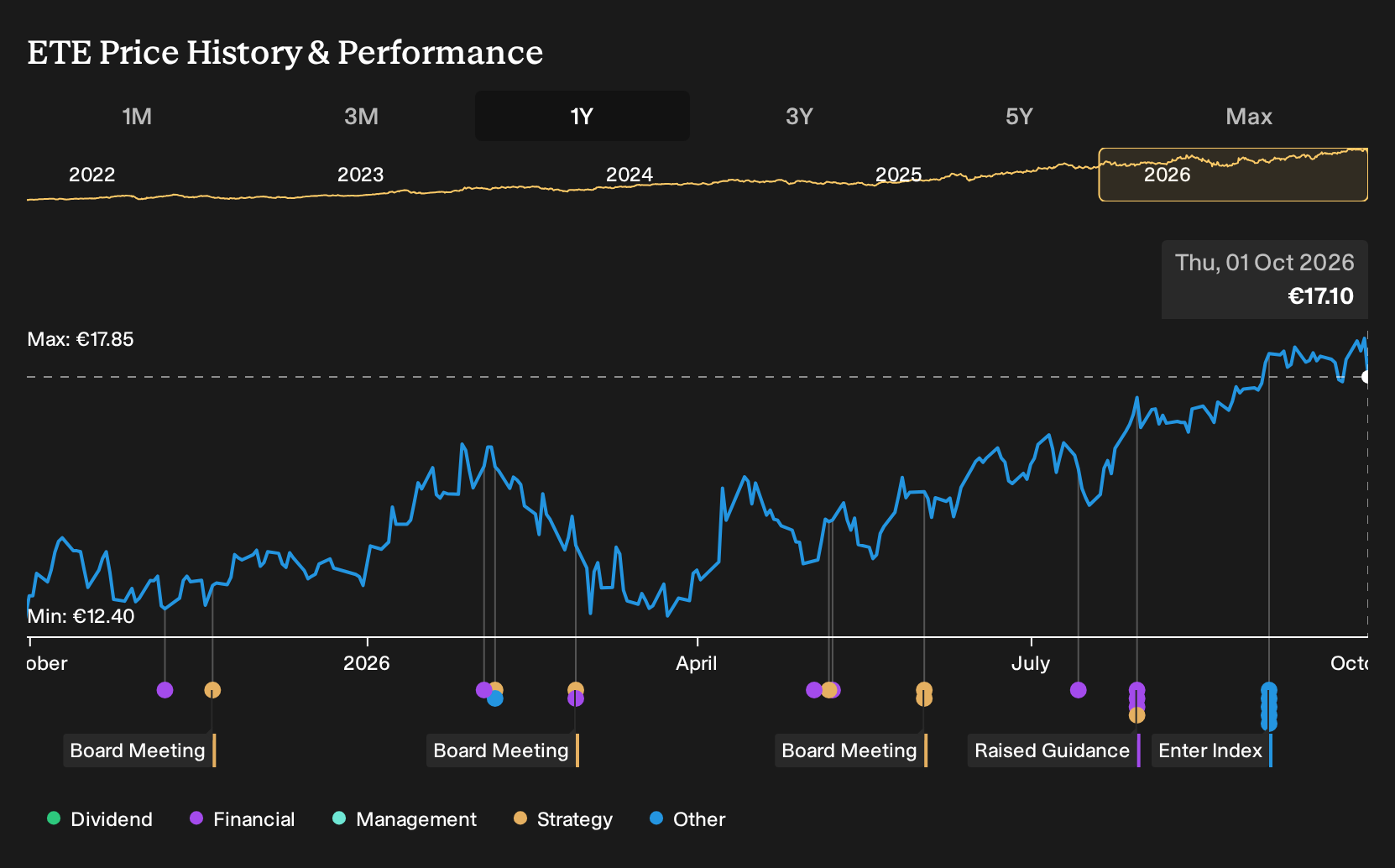Toggle the Other legend filter
Viewport: 1395px width, 868px height.
tap(687, 819)
